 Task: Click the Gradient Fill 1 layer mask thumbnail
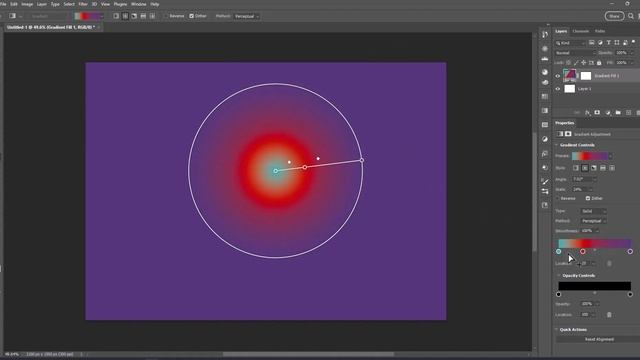tap(586, 76)
